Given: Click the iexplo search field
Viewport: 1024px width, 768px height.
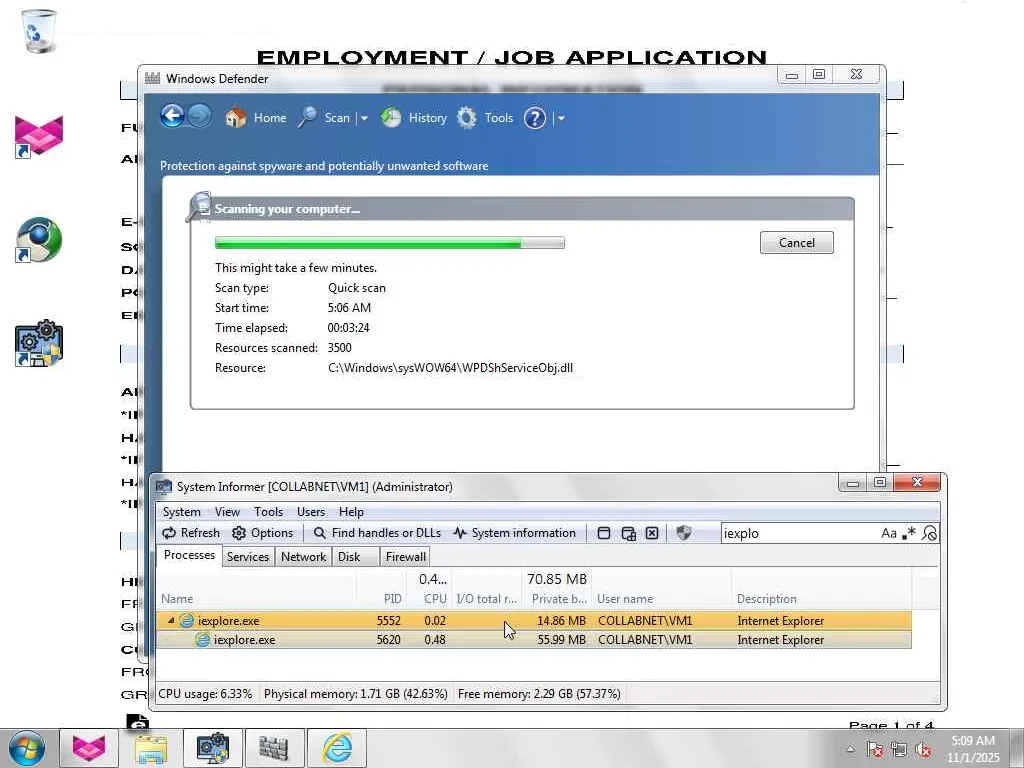Looking at the screenshot, I should [799, 534].
